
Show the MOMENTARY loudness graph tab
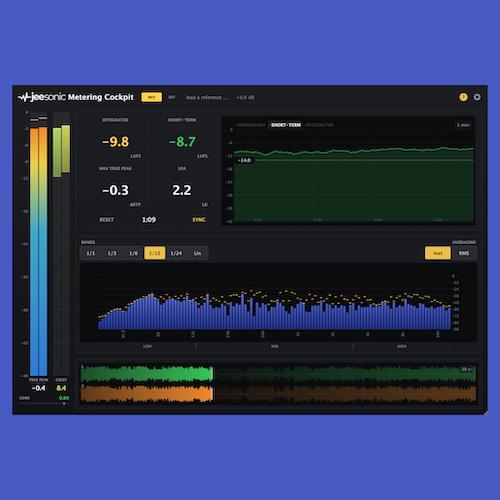252,125
